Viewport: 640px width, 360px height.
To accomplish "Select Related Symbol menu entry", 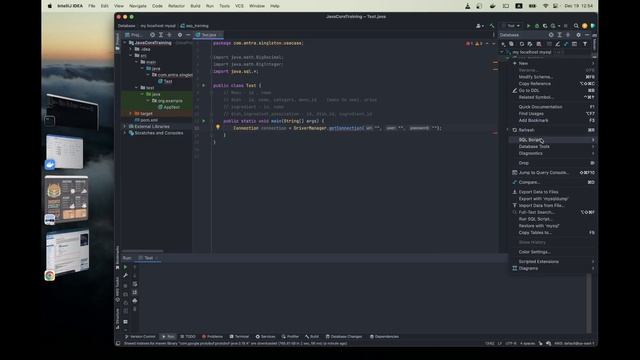I will pos(553,98).
